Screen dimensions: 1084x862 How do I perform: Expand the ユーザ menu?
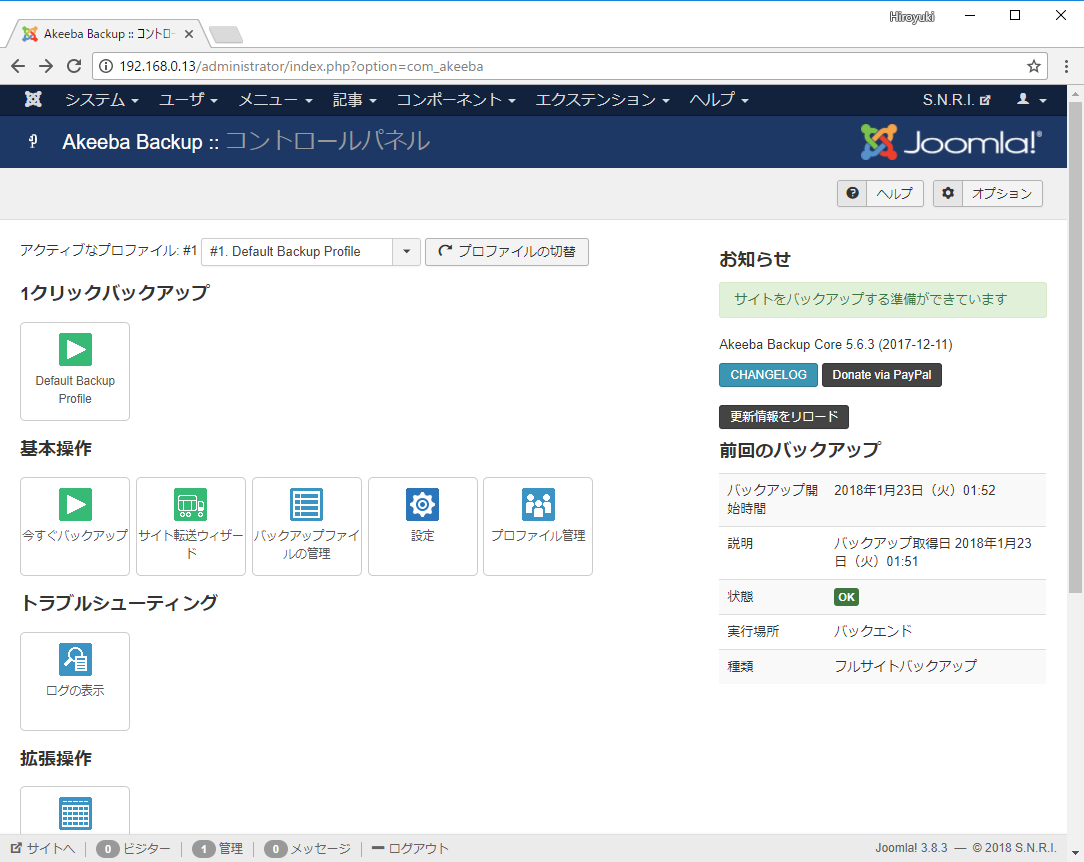click(x=188, y=100)
